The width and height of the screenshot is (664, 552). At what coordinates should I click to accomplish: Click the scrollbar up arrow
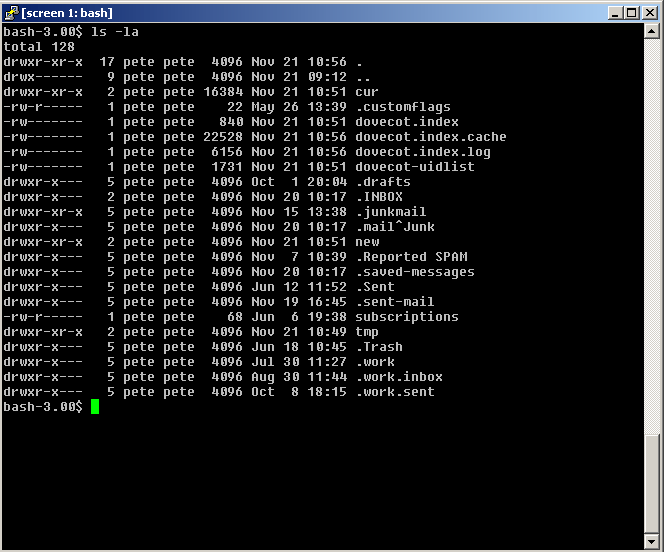pos(651,31)
